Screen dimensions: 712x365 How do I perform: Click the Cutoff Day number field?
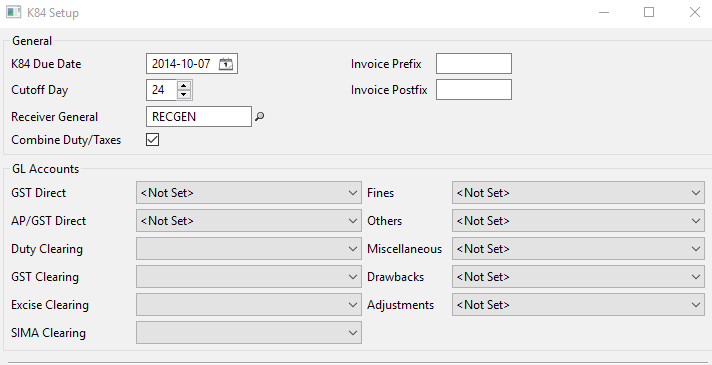tap(162, 90)
